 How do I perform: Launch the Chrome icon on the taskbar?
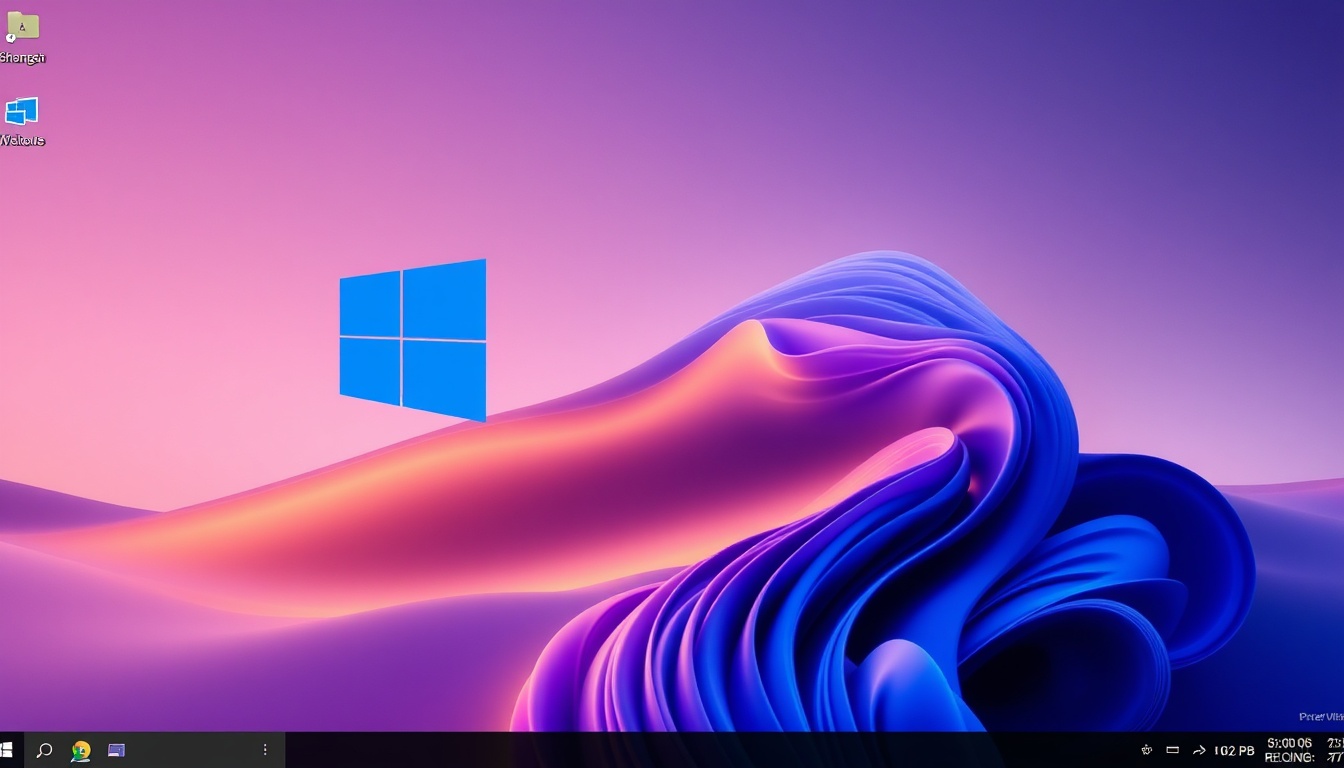(x=81, y=750)
